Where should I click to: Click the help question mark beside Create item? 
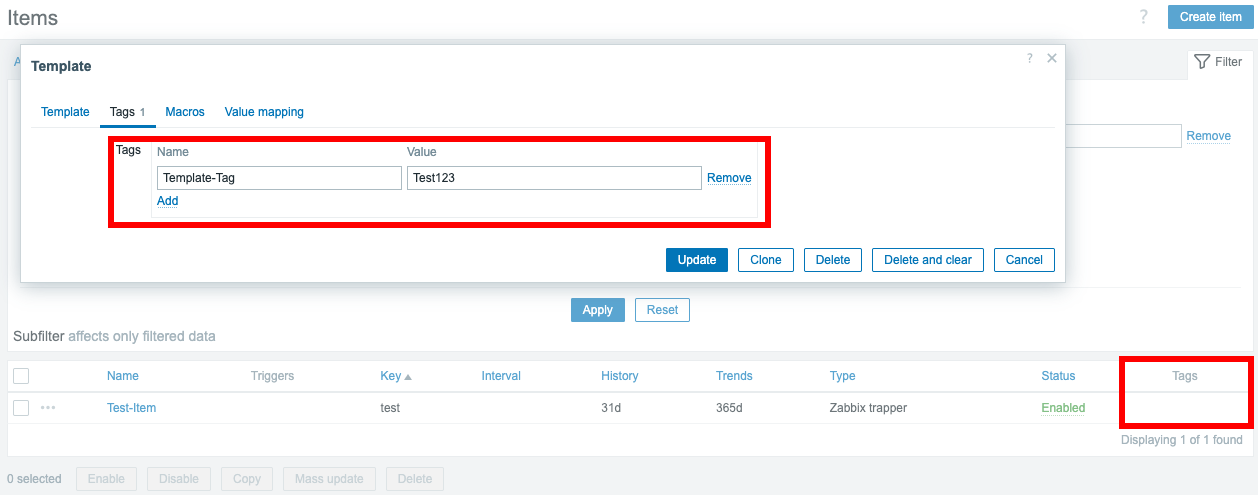click(1143, 17)
